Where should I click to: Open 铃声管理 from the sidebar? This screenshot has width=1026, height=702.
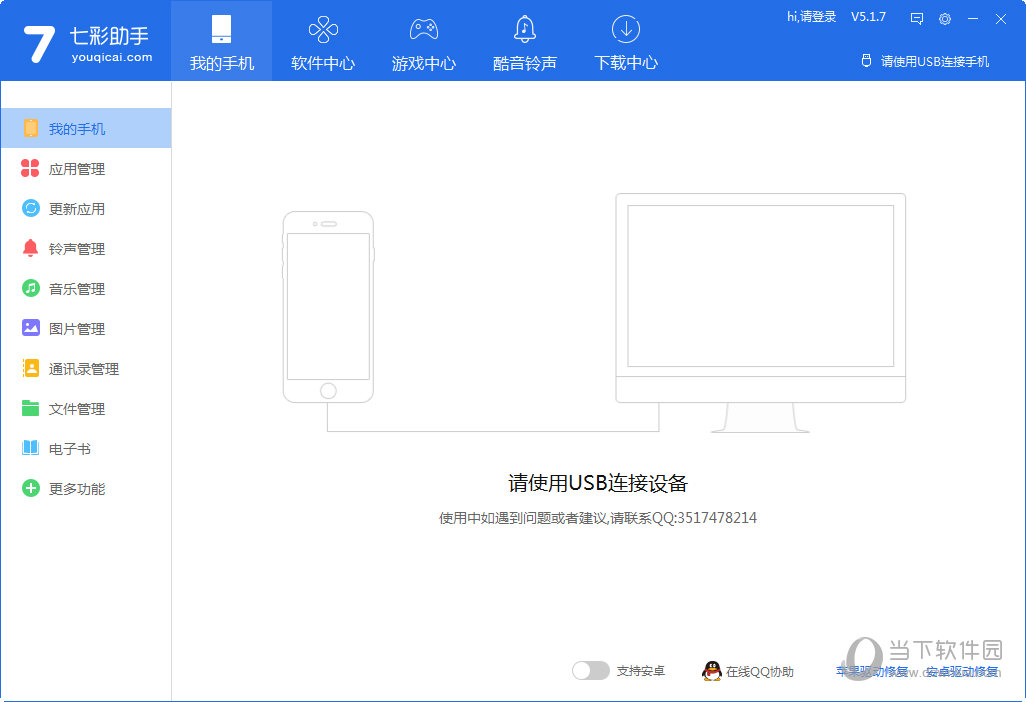pyautogui.click(x=86, y=249)
